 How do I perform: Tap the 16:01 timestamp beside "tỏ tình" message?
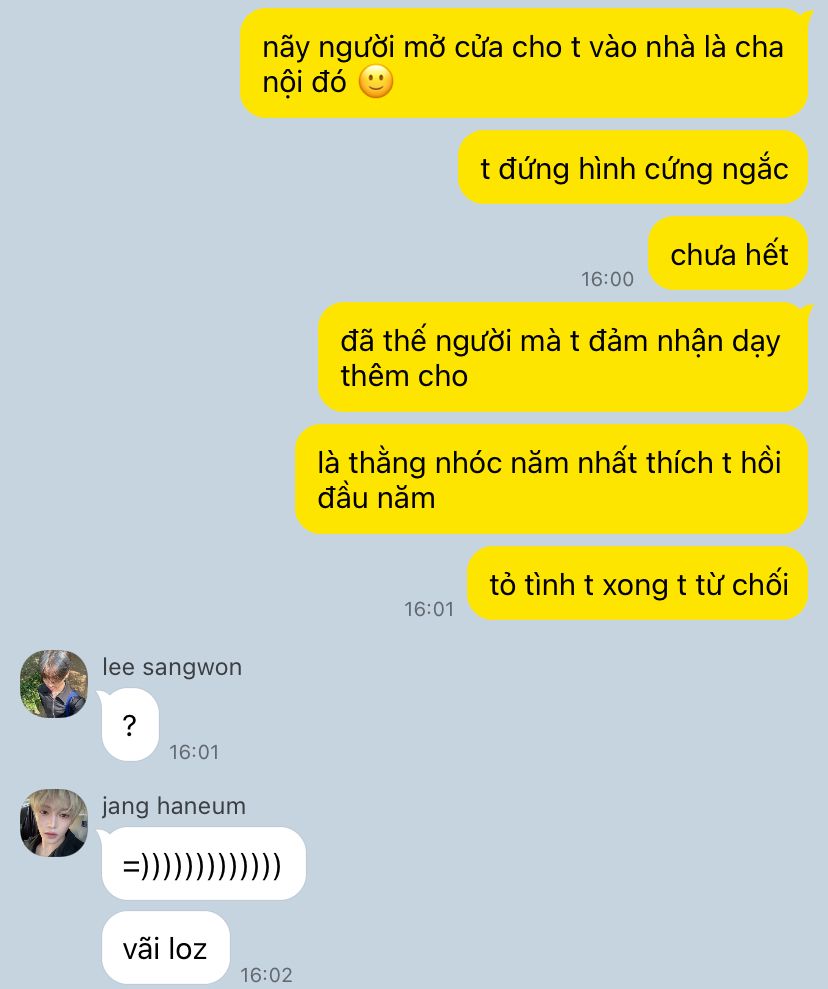pyautogui.click(x=429, y=609)
